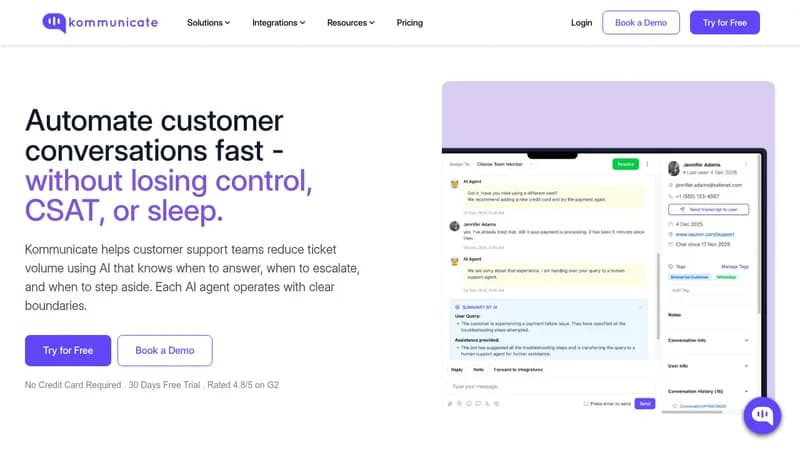The height and width of the screenshot is (450, 800).
Task: Click Jennifer Adams' avatar in the chat
Action: 454,226
